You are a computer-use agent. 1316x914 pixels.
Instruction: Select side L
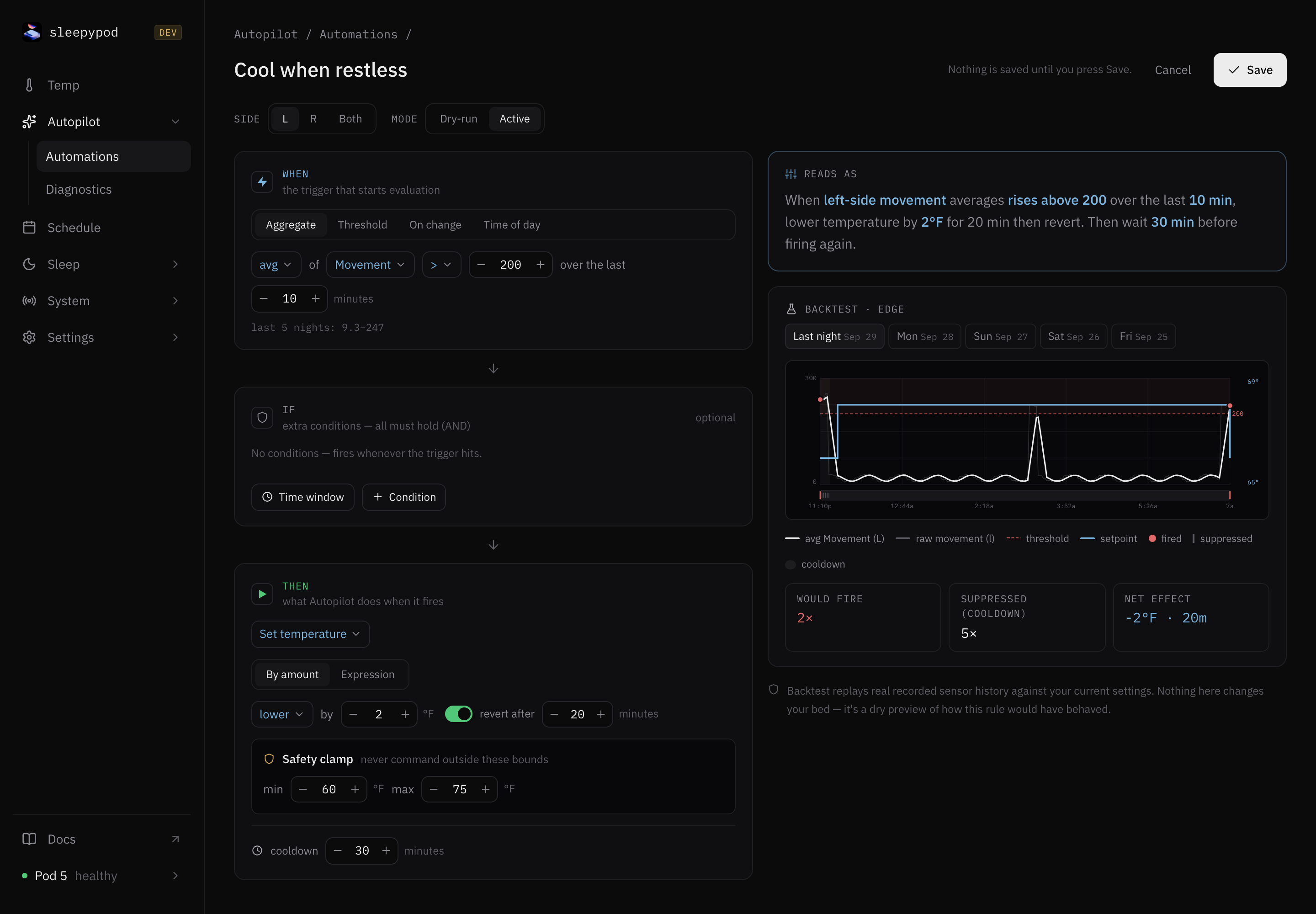pos(285,118)
